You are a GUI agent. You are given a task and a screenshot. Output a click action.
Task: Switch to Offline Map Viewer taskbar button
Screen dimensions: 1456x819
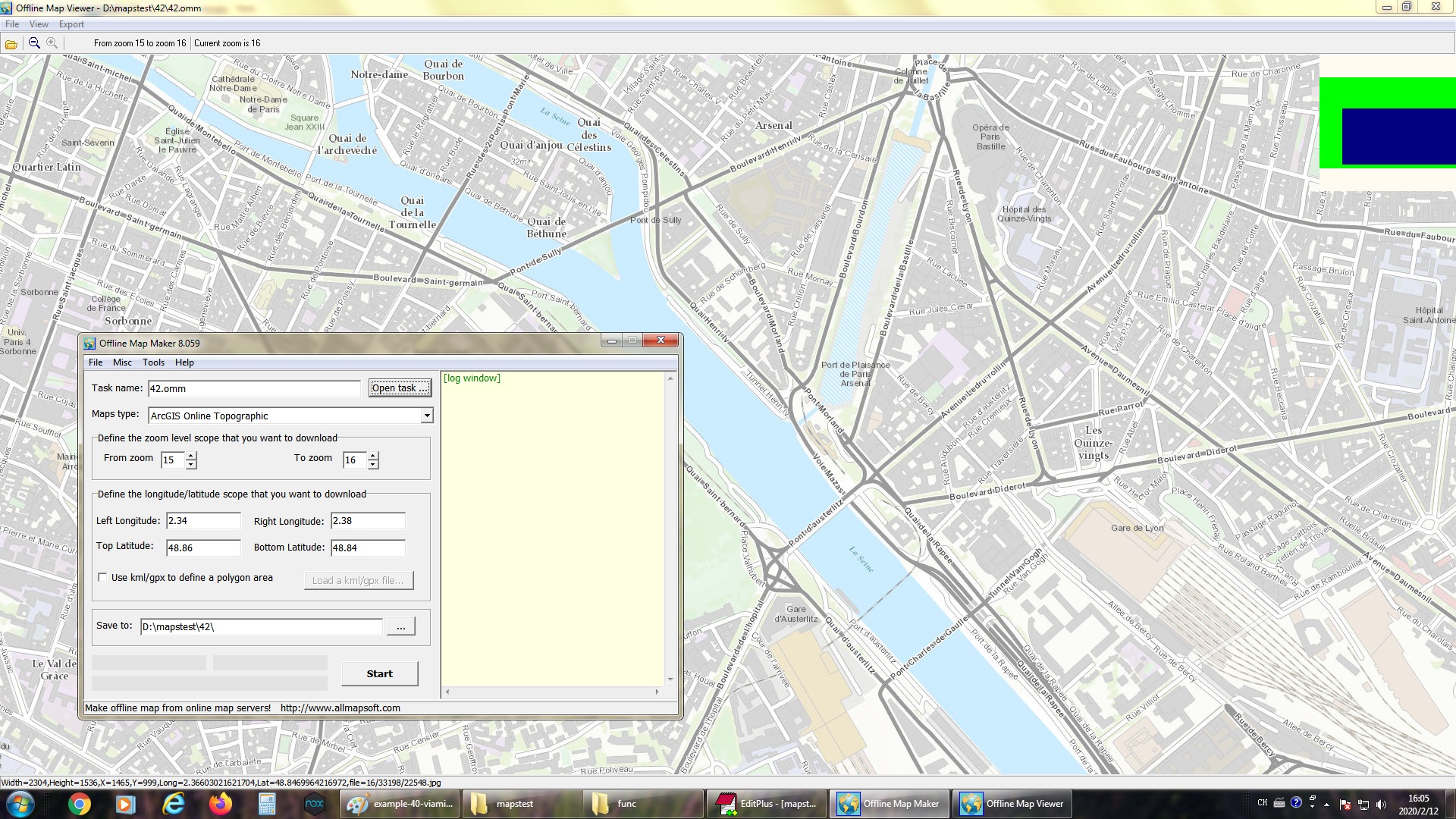click(x=1012, y=804)
